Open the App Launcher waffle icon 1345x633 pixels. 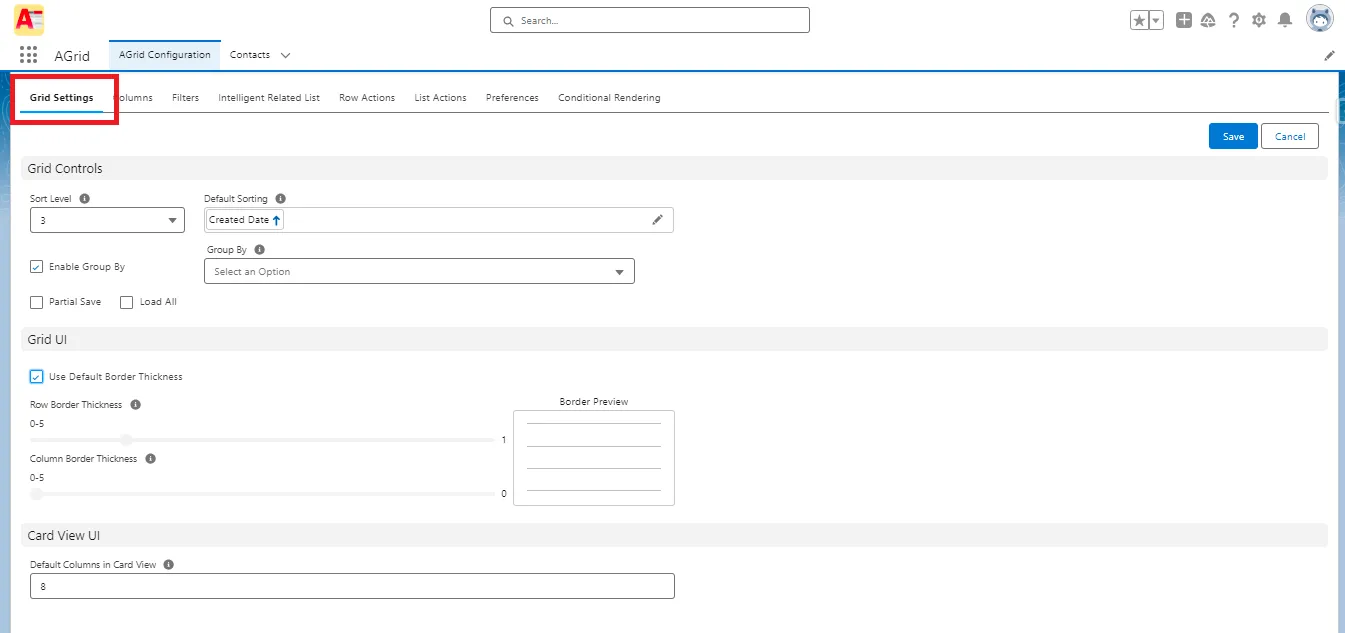28,55
